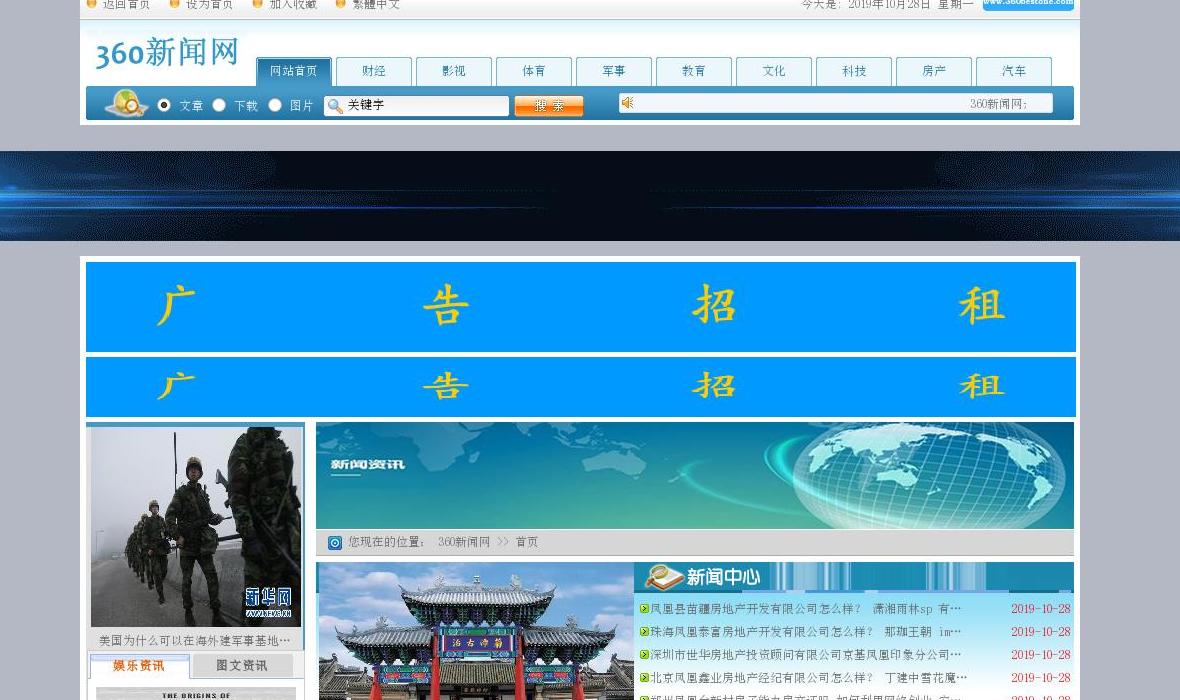Image resolution: width=1180 pixels, height=700 pixels.
Task: Click the magnifier icon inside keyword field
Action: tap(335, 106)
